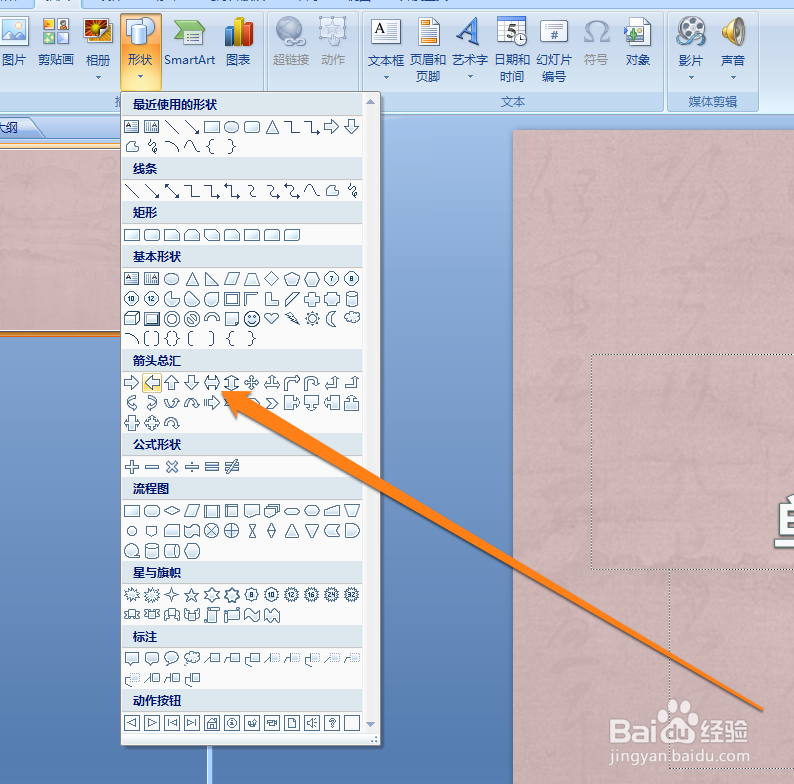
Task: Insert a chart via 图表
Action: coord(239,42)
